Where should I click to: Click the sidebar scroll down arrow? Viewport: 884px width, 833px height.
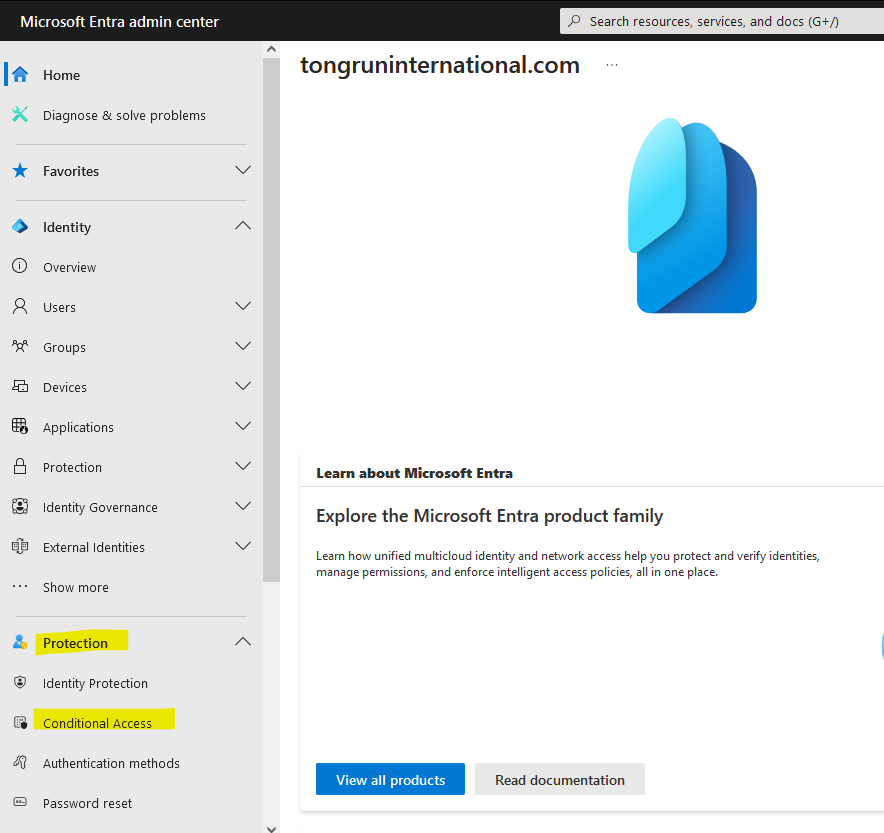tap(271, 828)
